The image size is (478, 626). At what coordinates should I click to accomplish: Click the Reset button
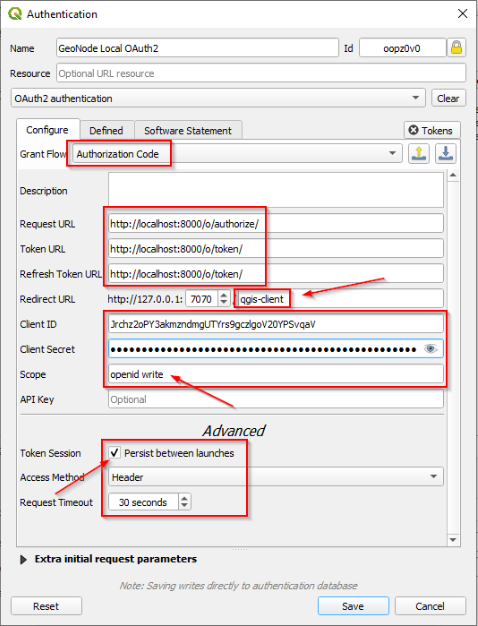coord(46,606)
